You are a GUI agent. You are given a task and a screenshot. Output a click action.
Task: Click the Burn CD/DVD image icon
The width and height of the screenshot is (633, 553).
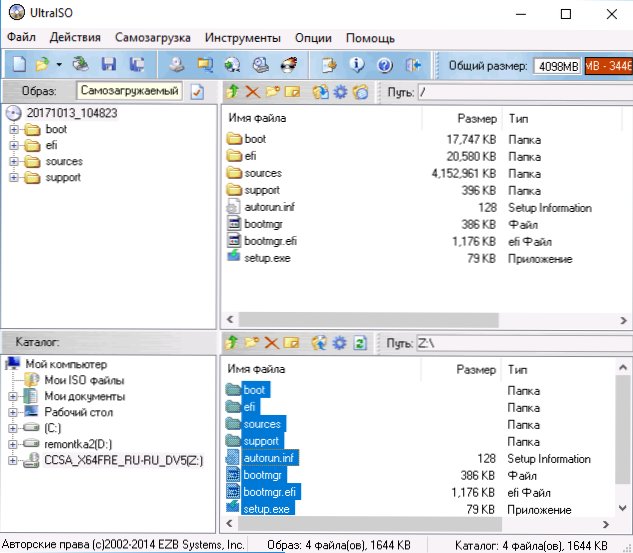coord(289,64)
